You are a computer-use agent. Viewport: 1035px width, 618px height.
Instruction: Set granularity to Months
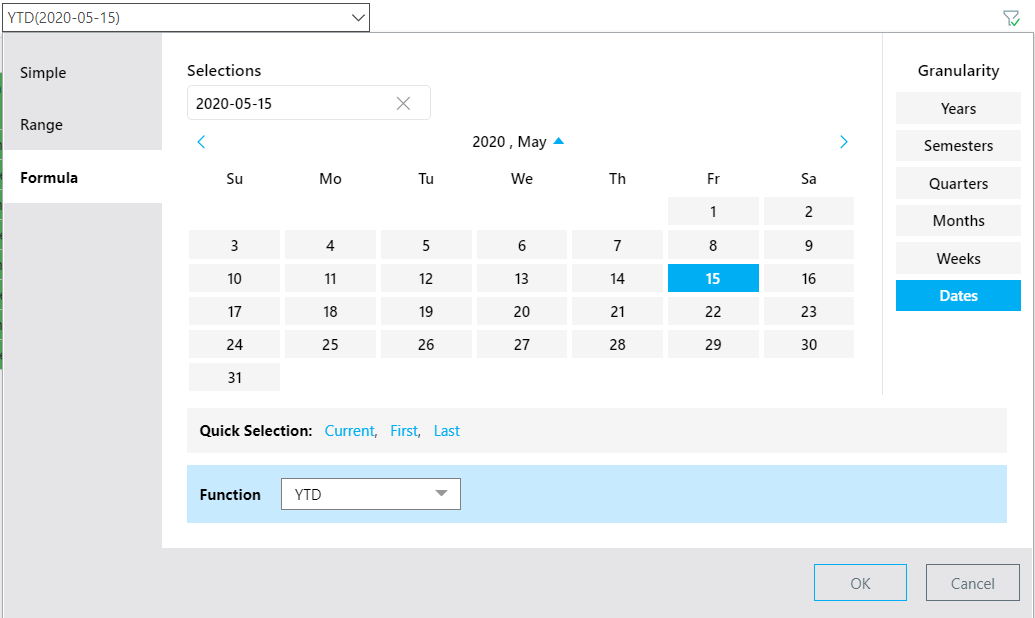pos(958,221)
